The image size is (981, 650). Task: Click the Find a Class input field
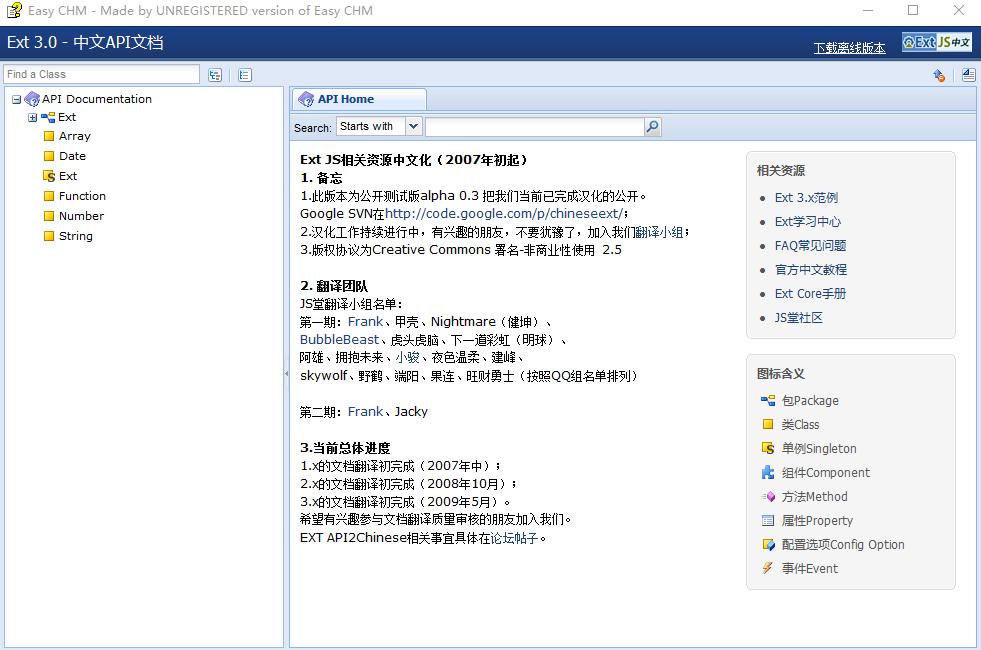100,73
